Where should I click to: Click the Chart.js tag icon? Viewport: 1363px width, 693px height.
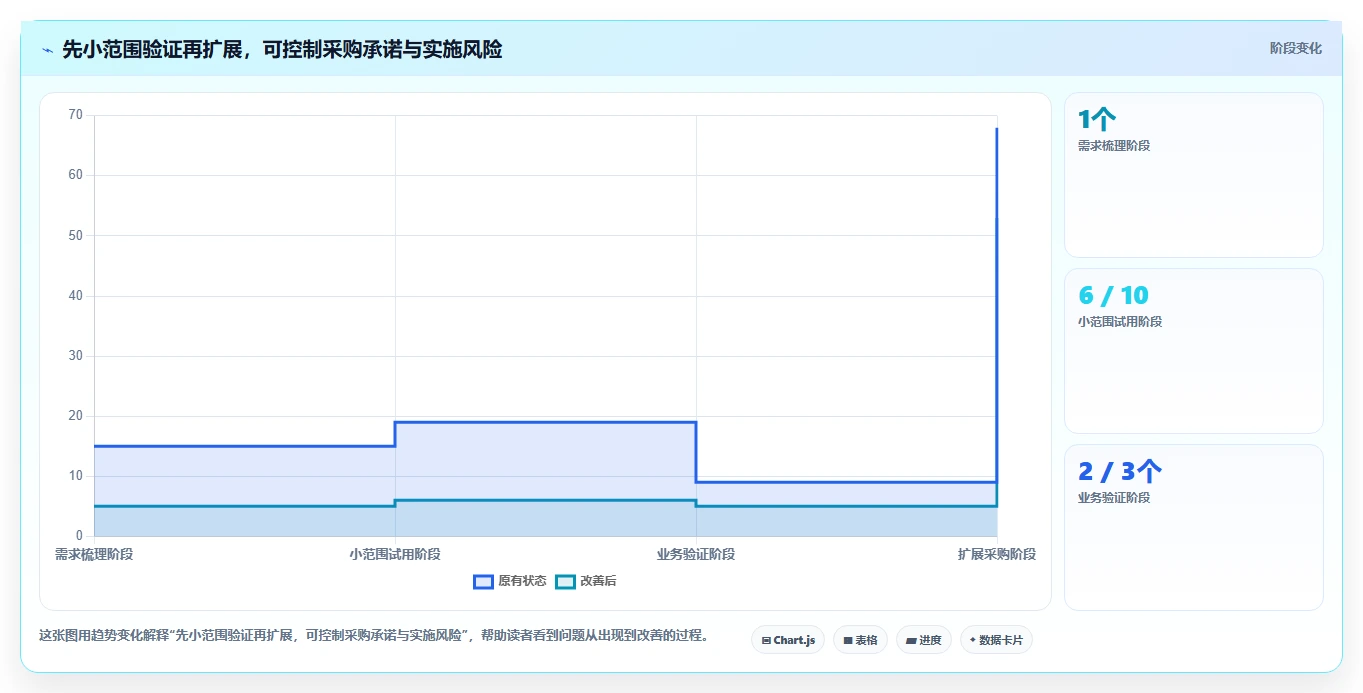coord(766,640)
